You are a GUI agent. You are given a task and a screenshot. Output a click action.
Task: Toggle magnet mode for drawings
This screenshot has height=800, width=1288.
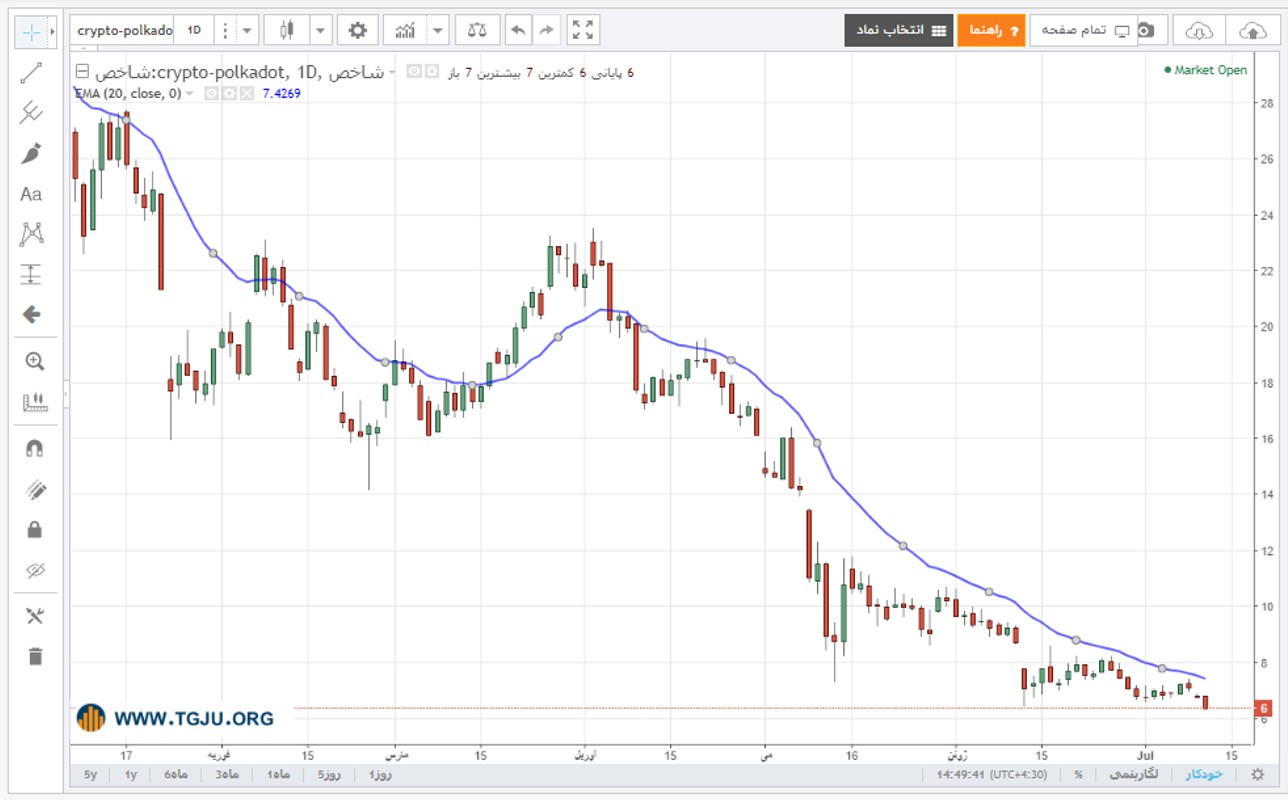coord(35,448)
